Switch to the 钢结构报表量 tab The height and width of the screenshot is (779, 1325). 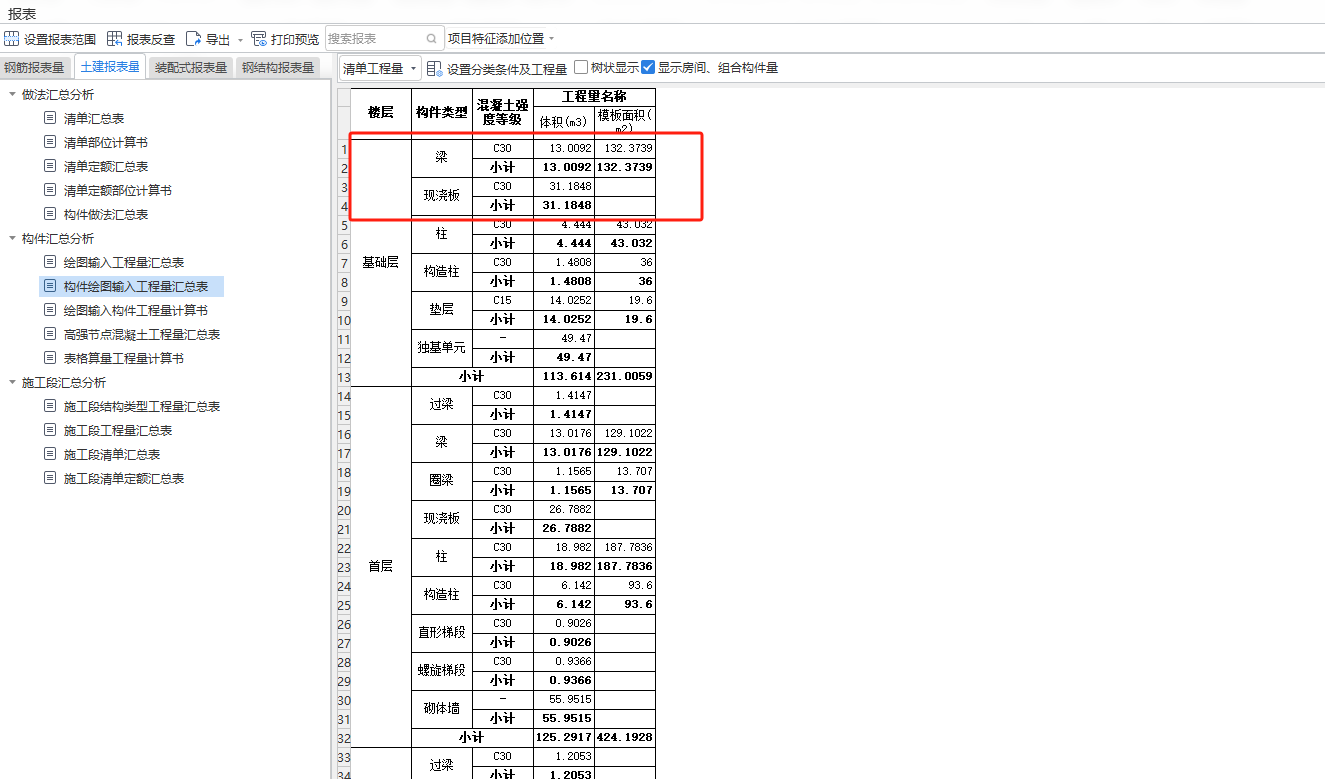click(x=278, y=68)
